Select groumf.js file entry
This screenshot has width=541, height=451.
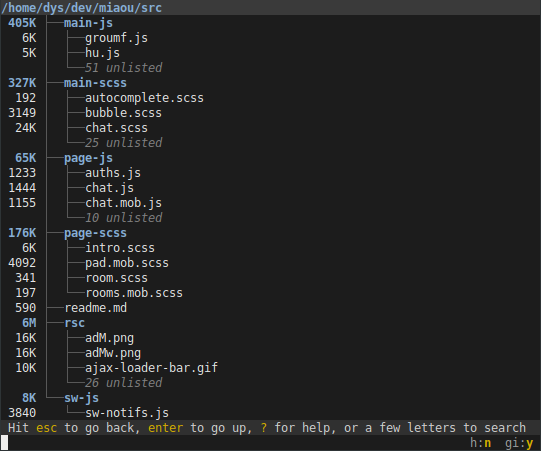coord(116,38)
